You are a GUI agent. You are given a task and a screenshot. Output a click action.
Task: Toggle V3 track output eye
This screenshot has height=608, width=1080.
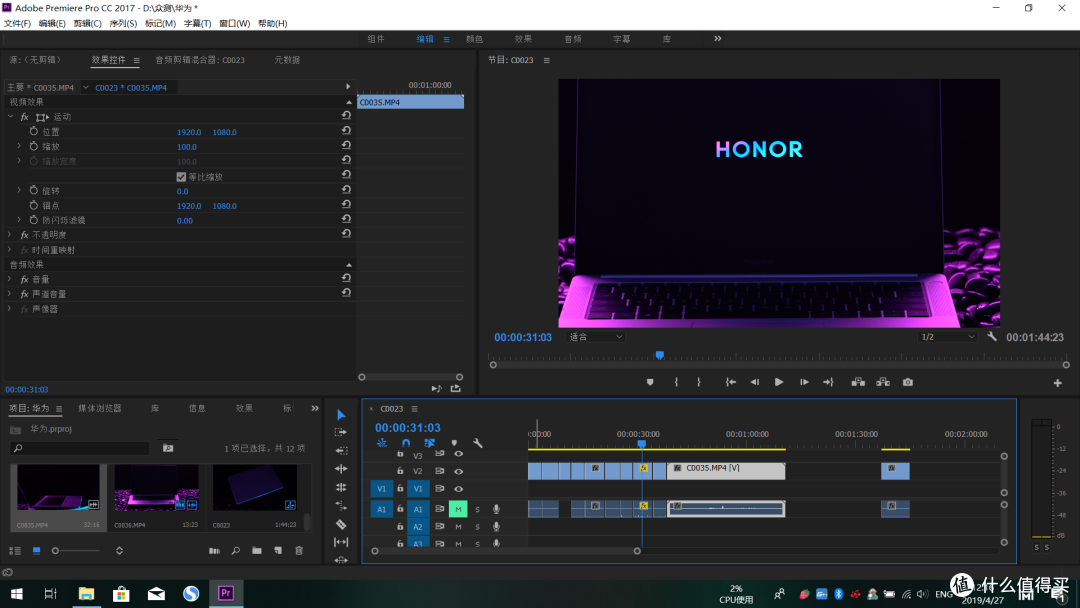459,454
